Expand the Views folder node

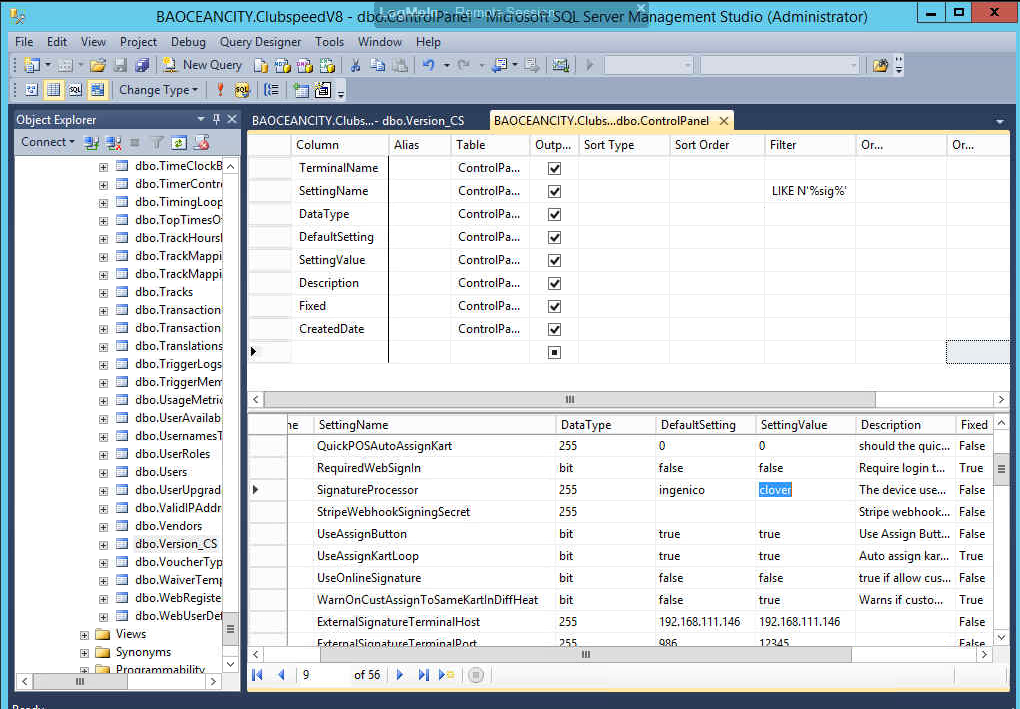[85, 634]
